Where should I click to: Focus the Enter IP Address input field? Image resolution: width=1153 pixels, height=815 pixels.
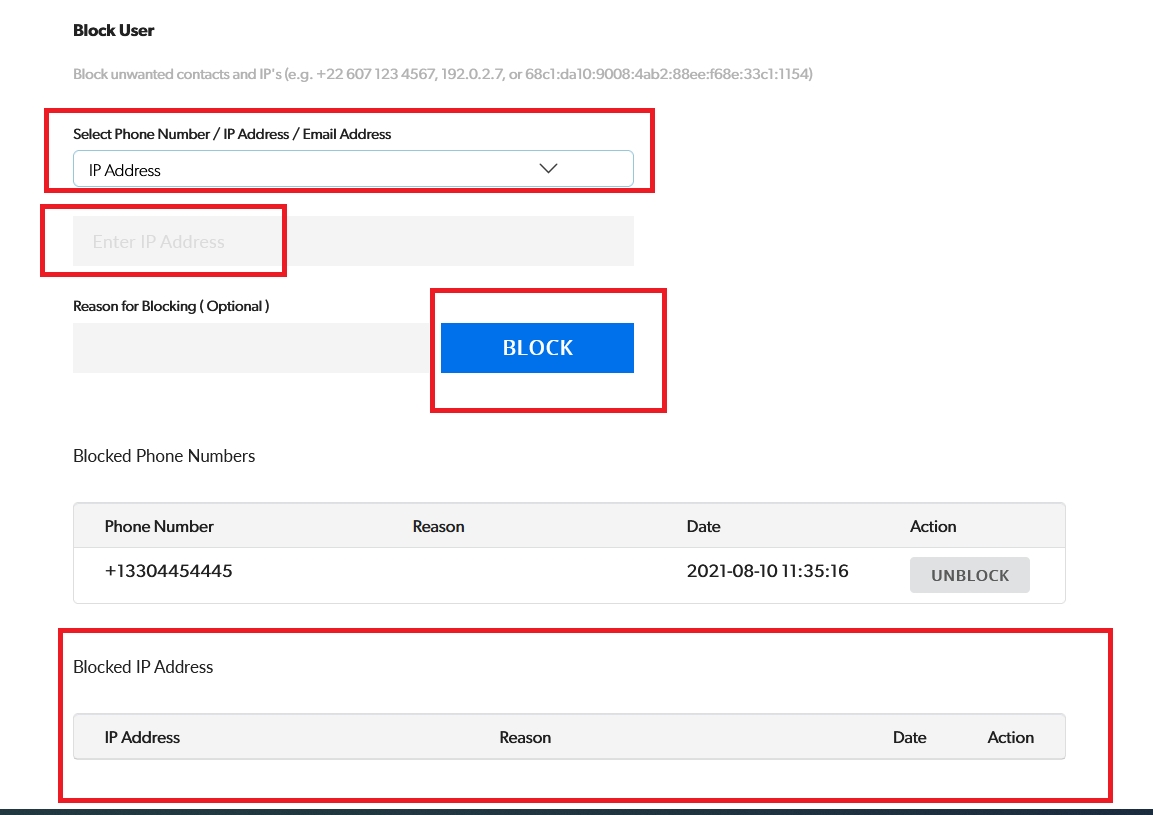click(352, 242)
